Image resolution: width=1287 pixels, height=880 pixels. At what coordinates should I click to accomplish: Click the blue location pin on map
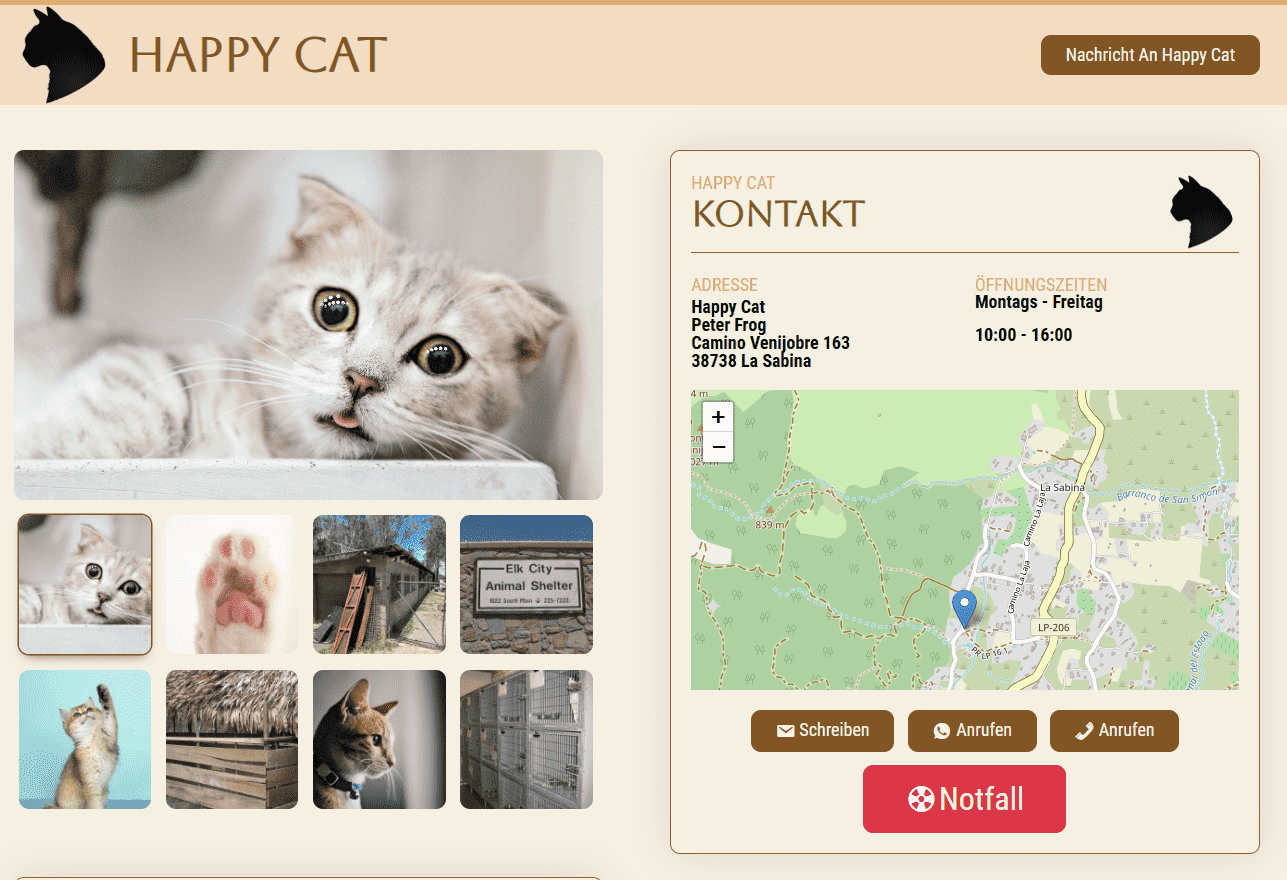pyautogui.click(x=964, y=608)
